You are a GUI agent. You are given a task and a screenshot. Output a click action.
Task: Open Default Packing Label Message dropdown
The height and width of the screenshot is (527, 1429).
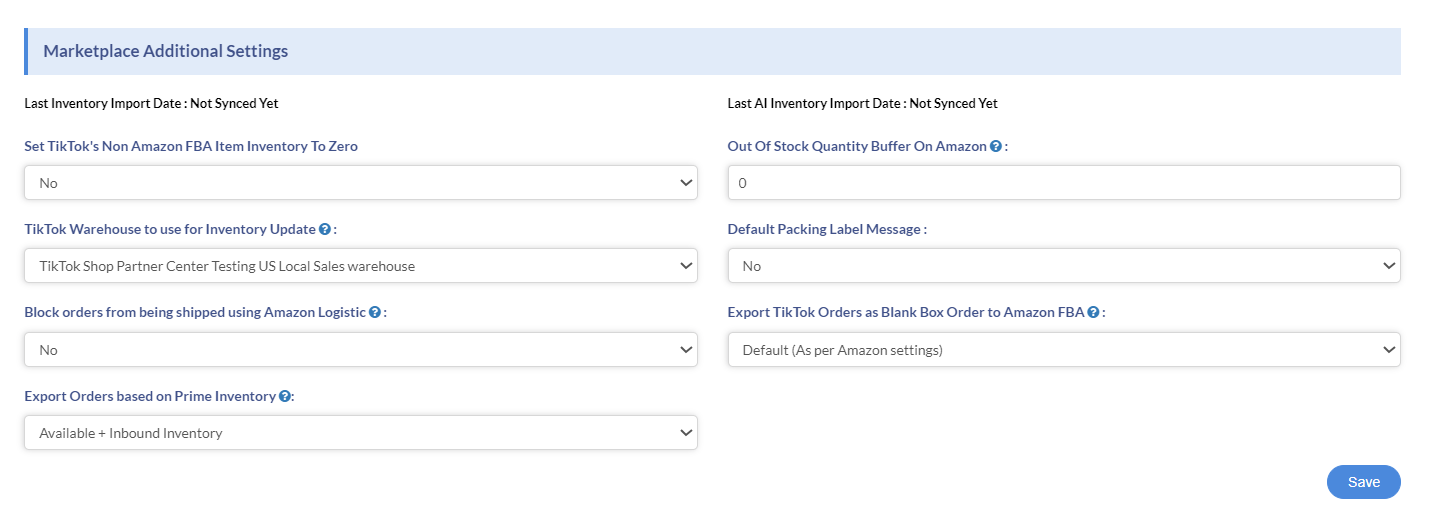click(1064, 266)
